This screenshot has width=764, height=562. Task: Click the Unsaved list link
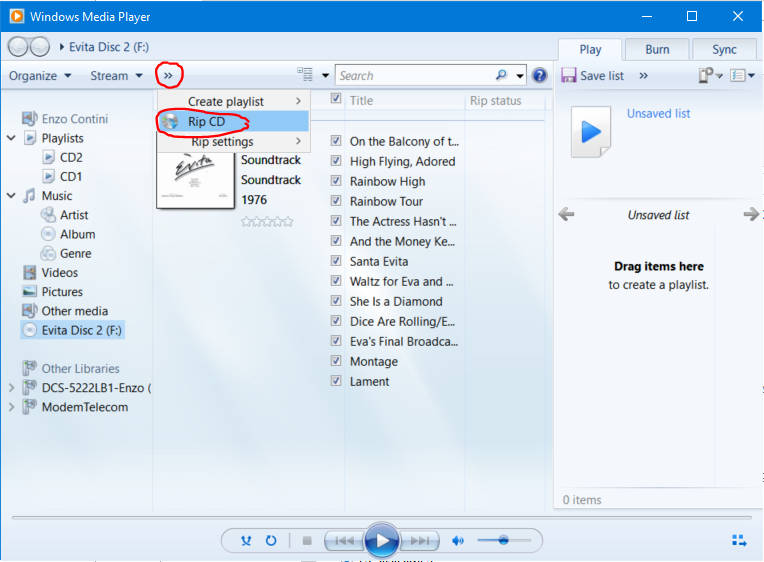[658, 113]
